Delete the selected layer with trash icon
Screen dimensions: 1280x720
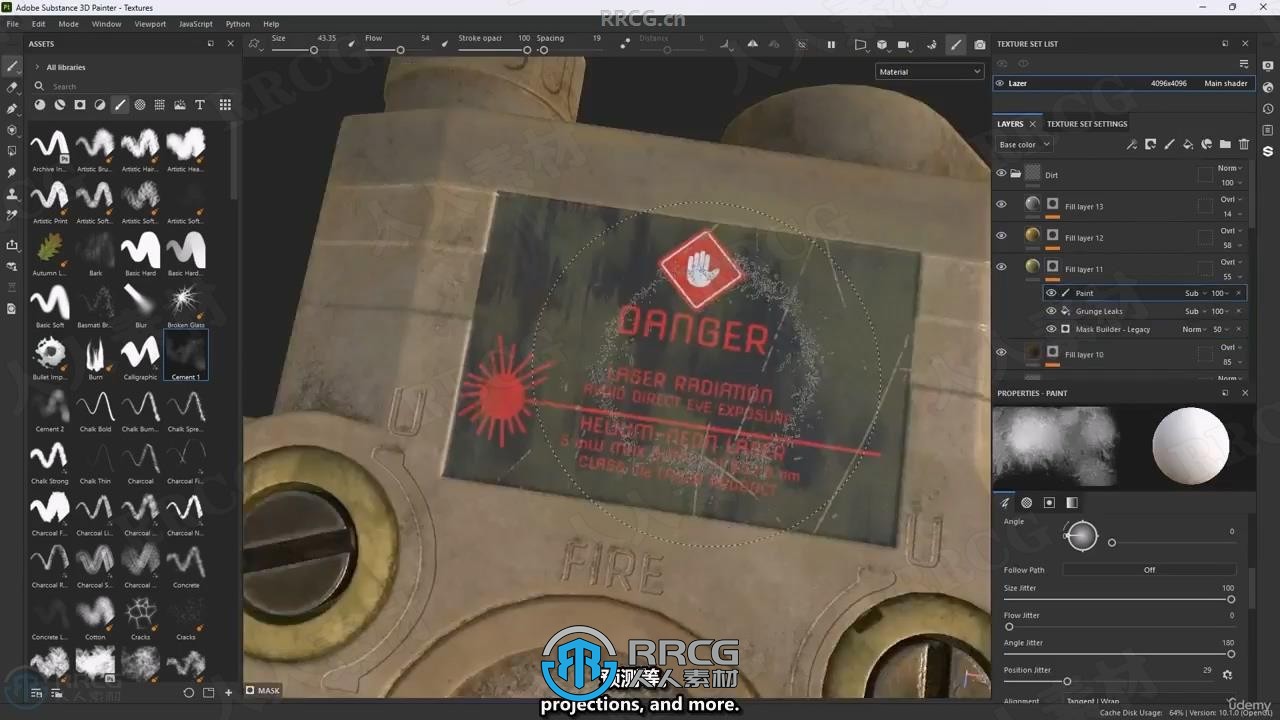[1244, 145]
